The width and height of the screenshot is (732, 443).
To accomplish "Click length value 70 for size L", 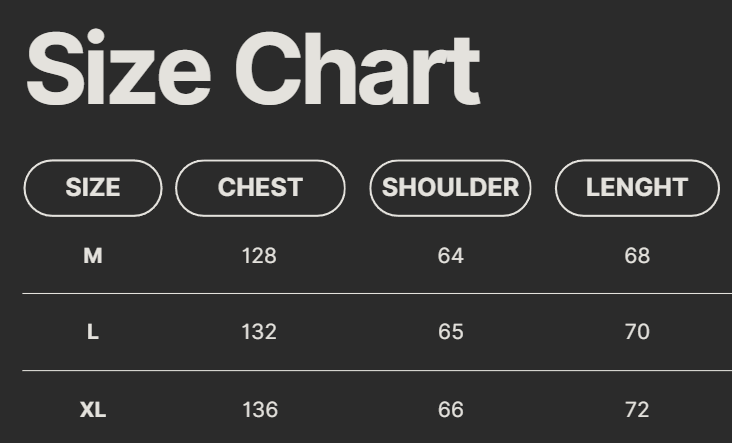I will 637,332.
